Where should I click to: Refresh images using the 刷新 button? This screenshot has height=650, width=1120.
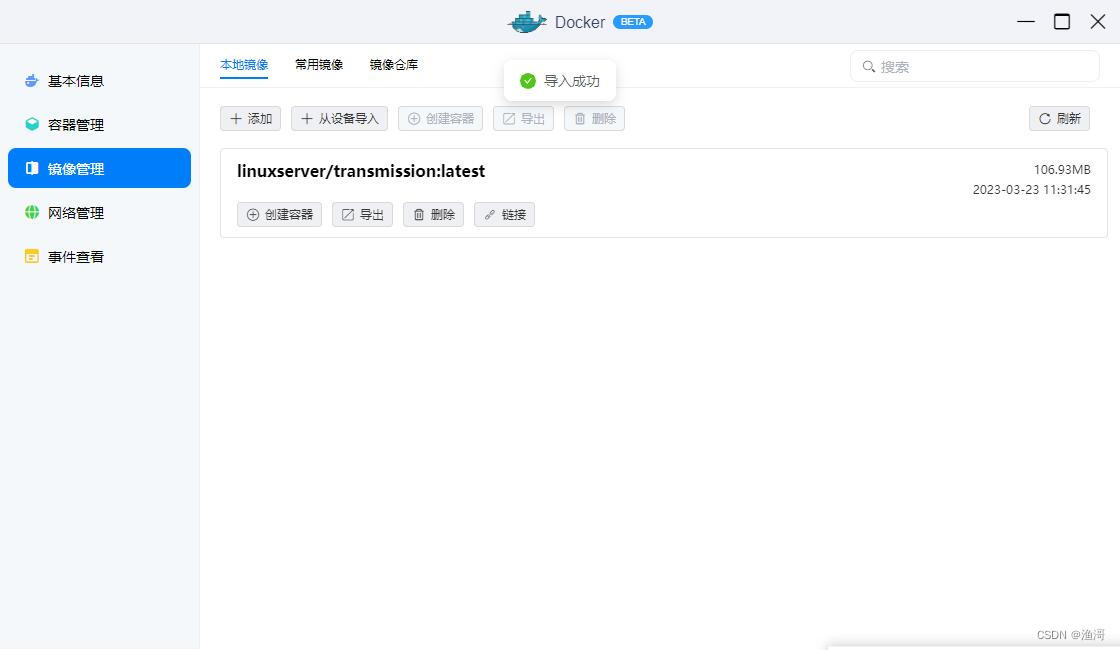click(x=1059, y=118)
